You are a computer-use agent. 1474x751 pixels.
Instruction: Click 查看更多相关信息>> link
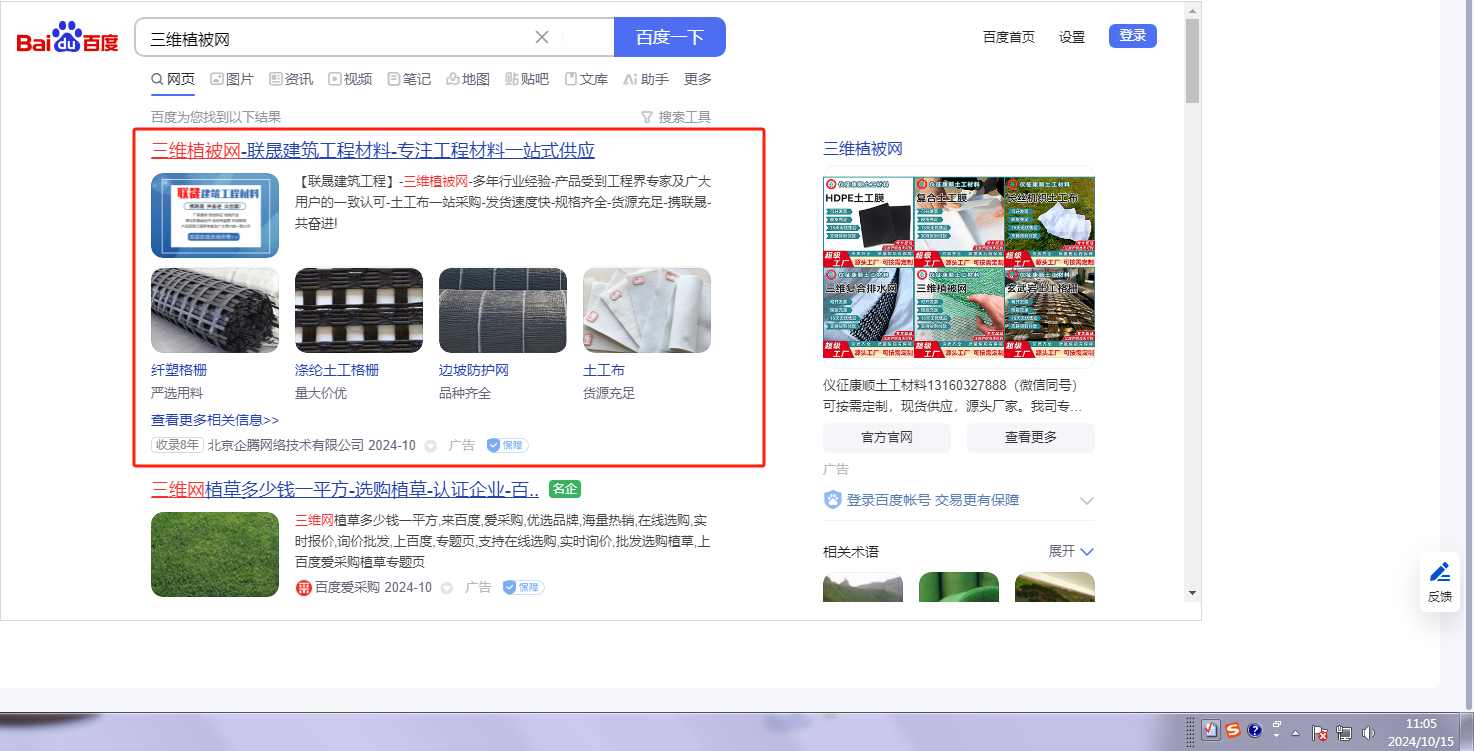point(215,420)
